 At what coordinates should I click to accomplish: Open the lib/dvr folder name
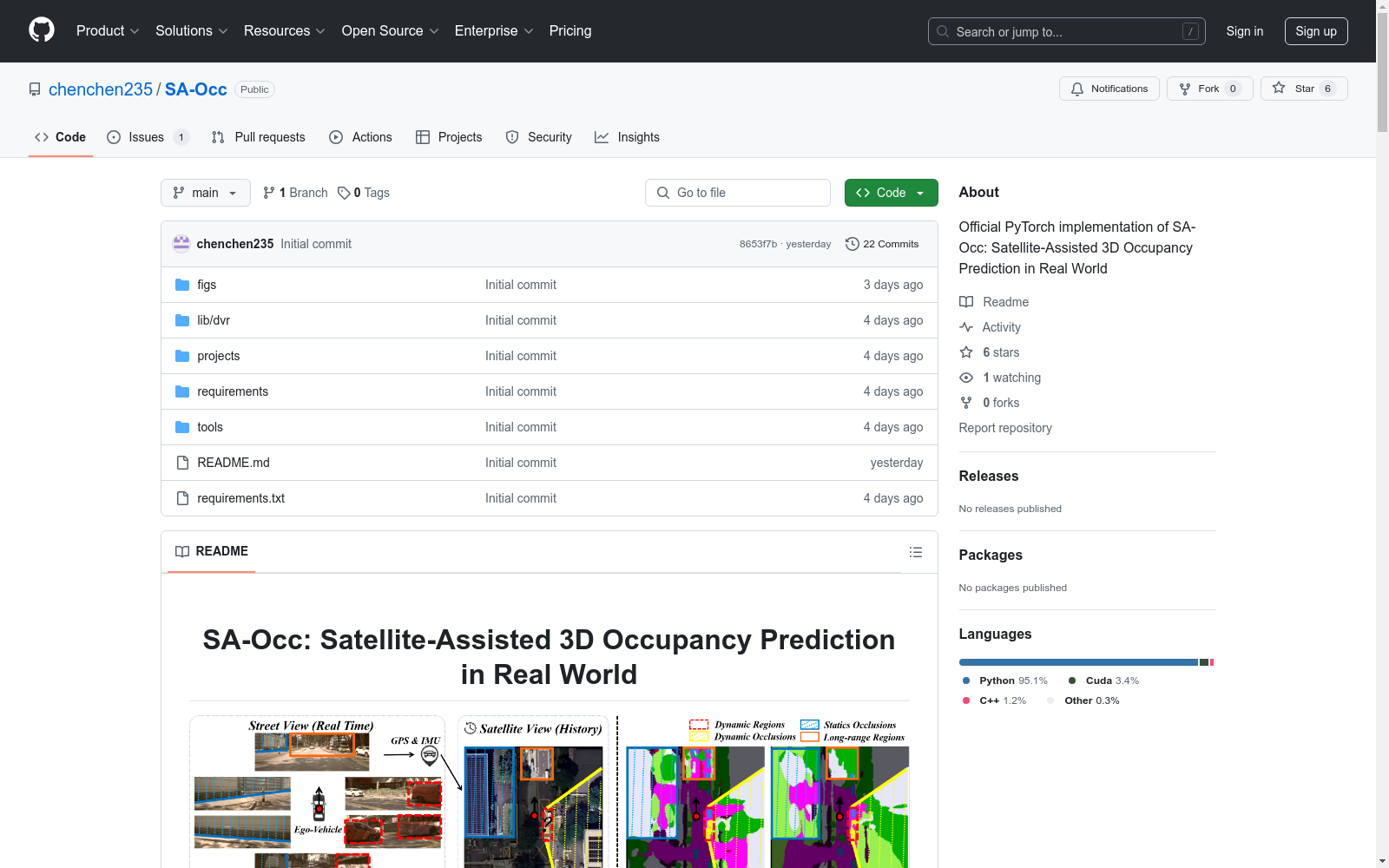pyautogui.click(x=214, y=320)
